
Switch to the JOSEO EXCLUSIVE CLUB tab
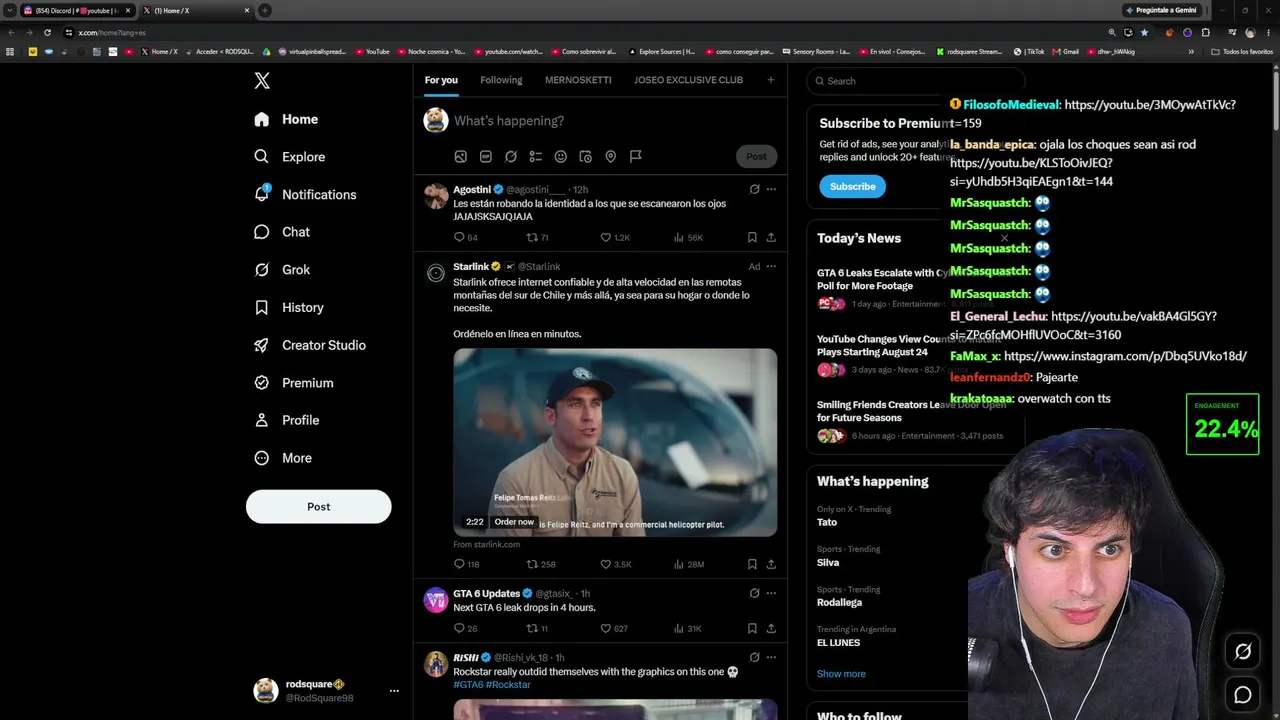pos(688,80)
